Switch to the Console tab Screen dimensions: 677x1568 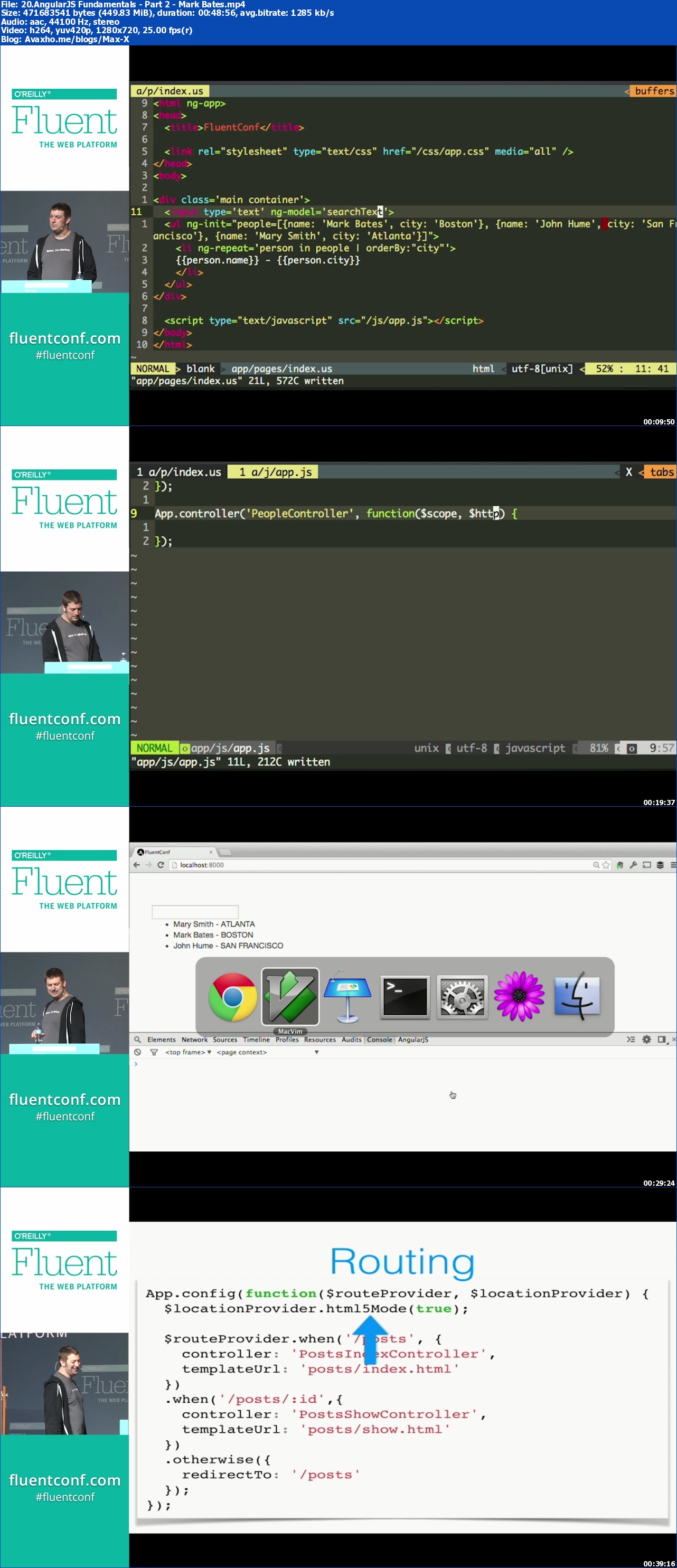tap(379, 1040)
